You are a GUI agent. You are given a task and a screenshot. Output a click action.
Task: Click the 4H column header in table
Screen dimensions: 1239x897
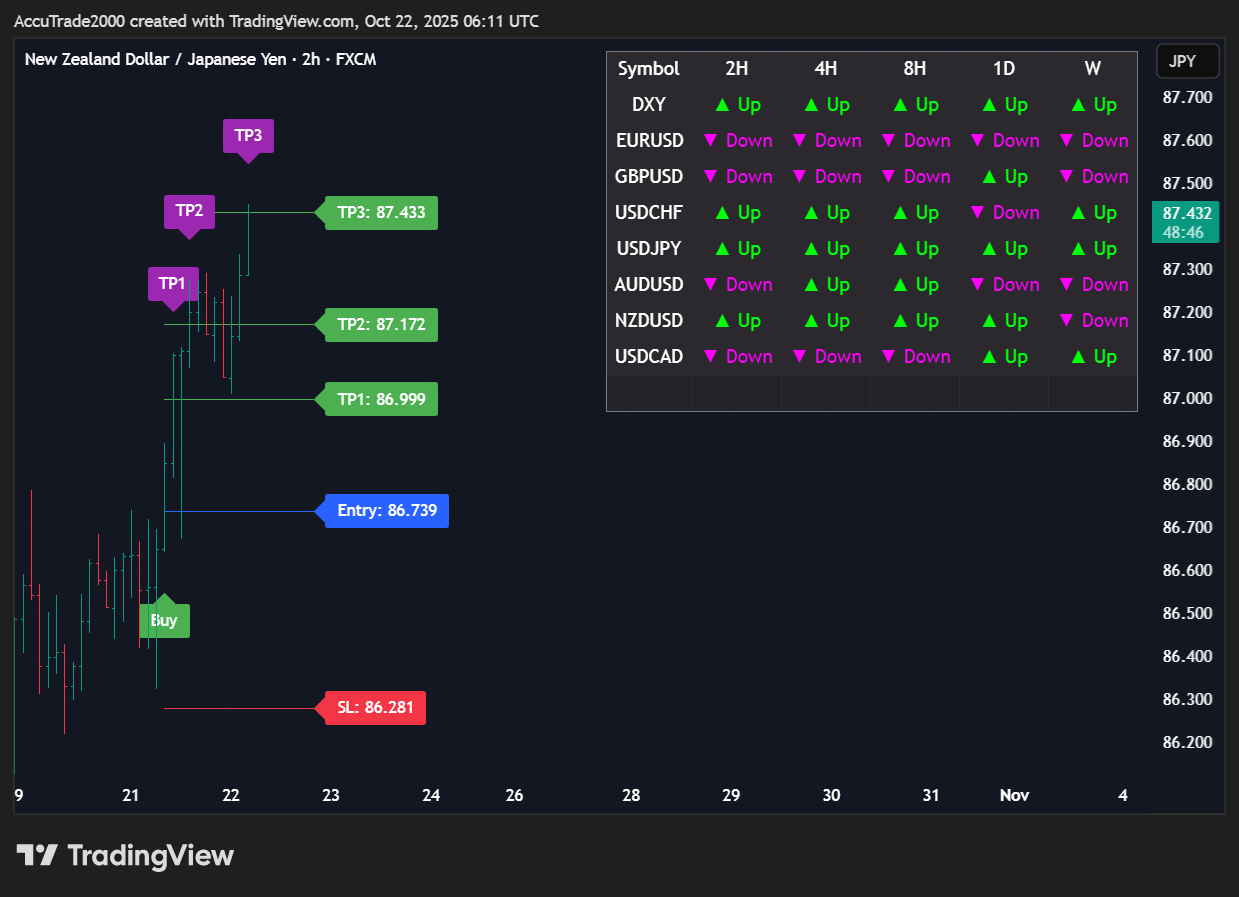pyautogui.click(x=826, y=69)
